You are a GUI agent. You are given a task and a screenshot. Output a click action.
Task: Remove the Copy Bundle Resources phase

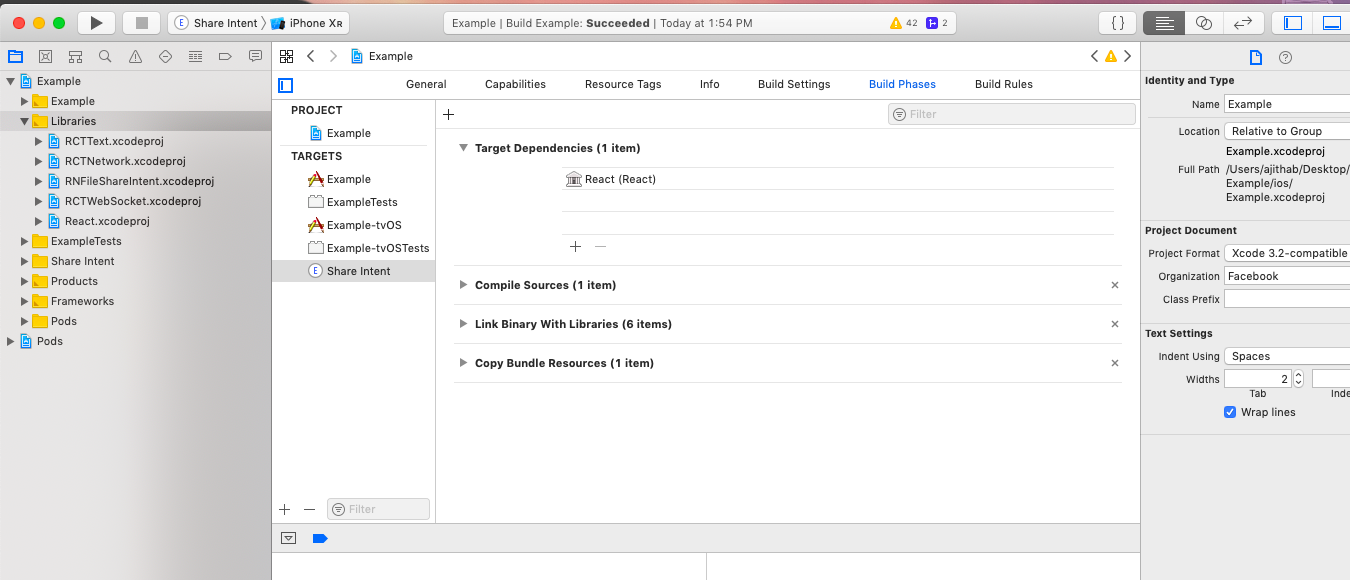pos(1115,363)
